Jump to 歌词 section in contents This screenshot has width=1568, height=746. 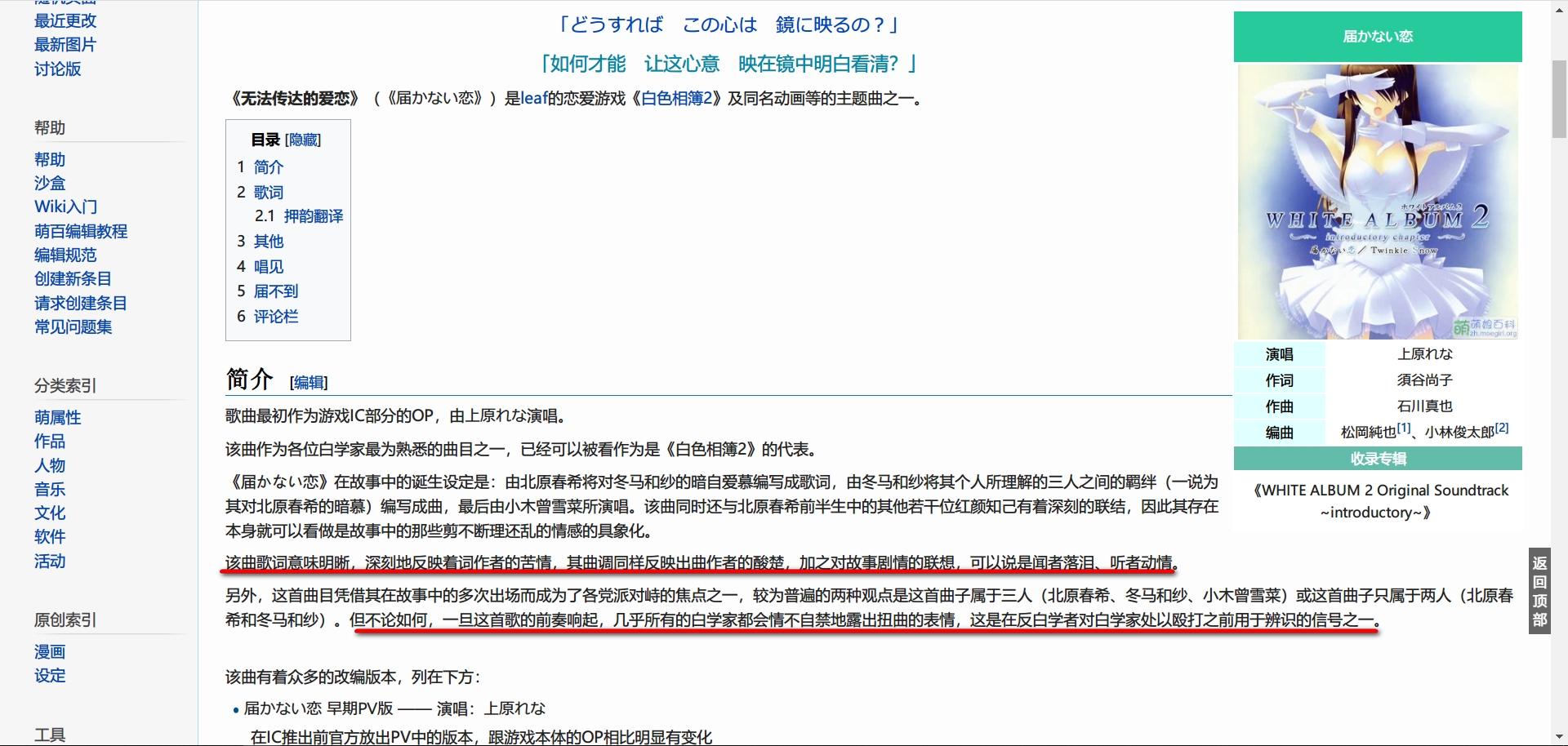(268, 193)
